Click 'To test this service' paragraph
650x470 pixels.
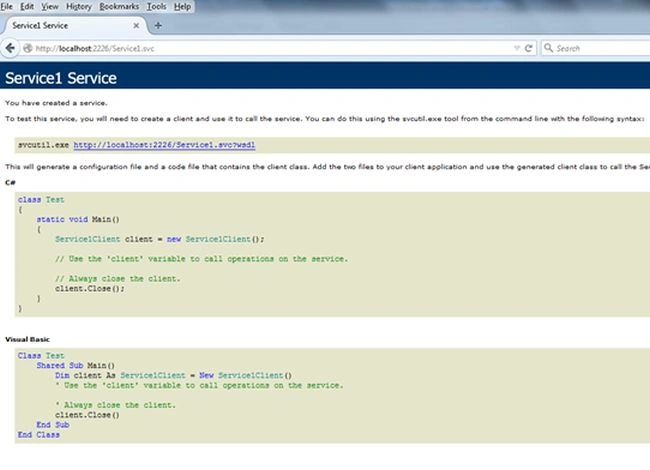325,119
